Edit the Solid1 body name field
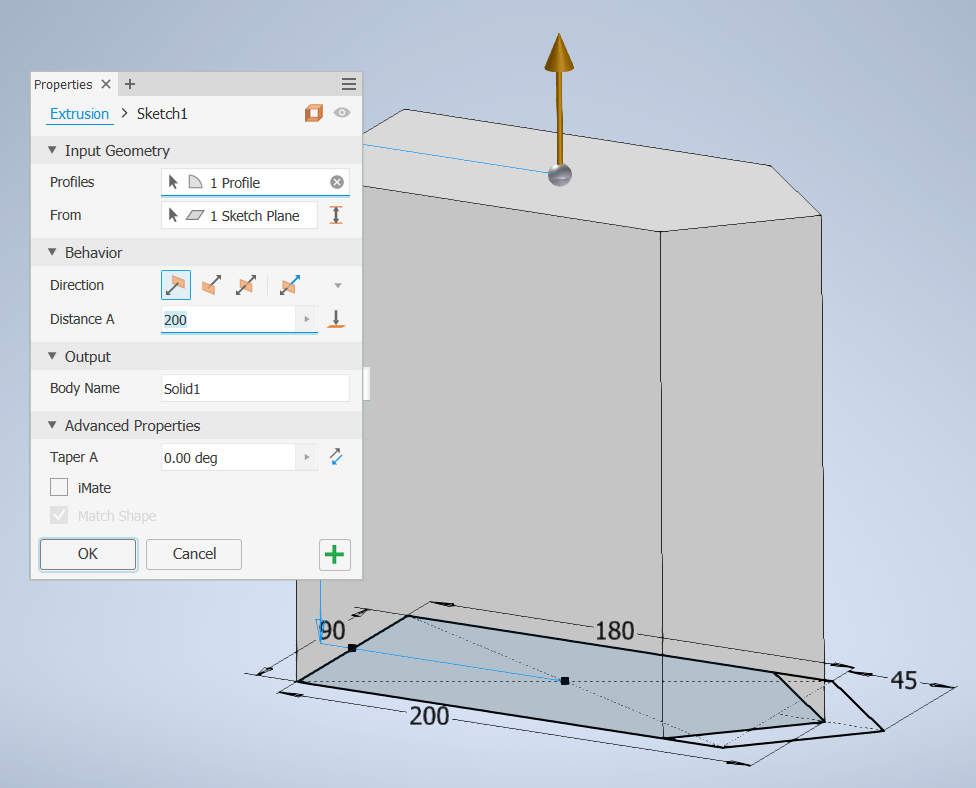The width and height of the screenshot is (976, 788). [x=255, y=388]
